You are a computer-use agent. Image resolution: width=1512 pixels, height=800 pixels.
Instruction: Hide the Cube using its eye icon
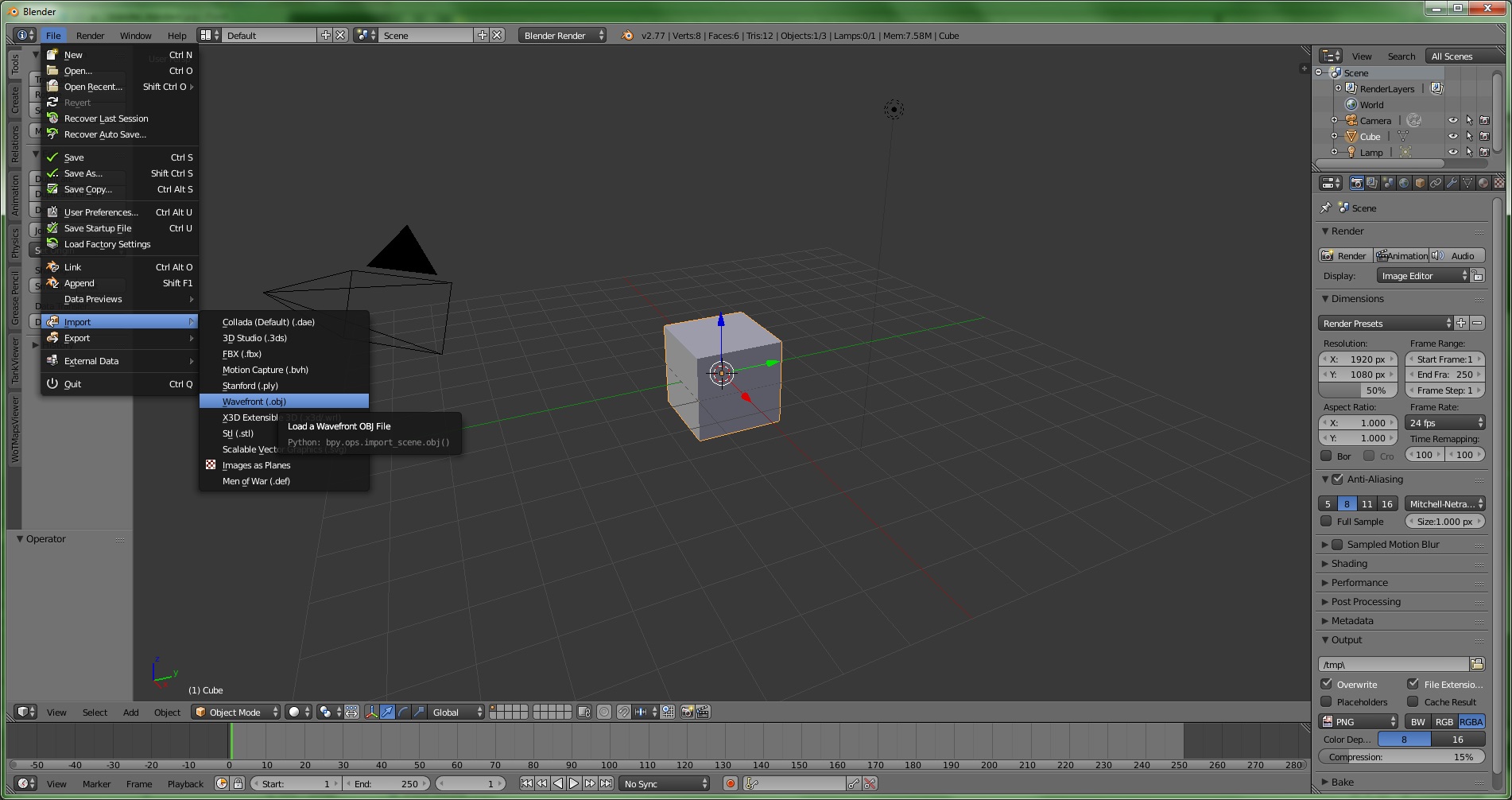[1452, 136]
